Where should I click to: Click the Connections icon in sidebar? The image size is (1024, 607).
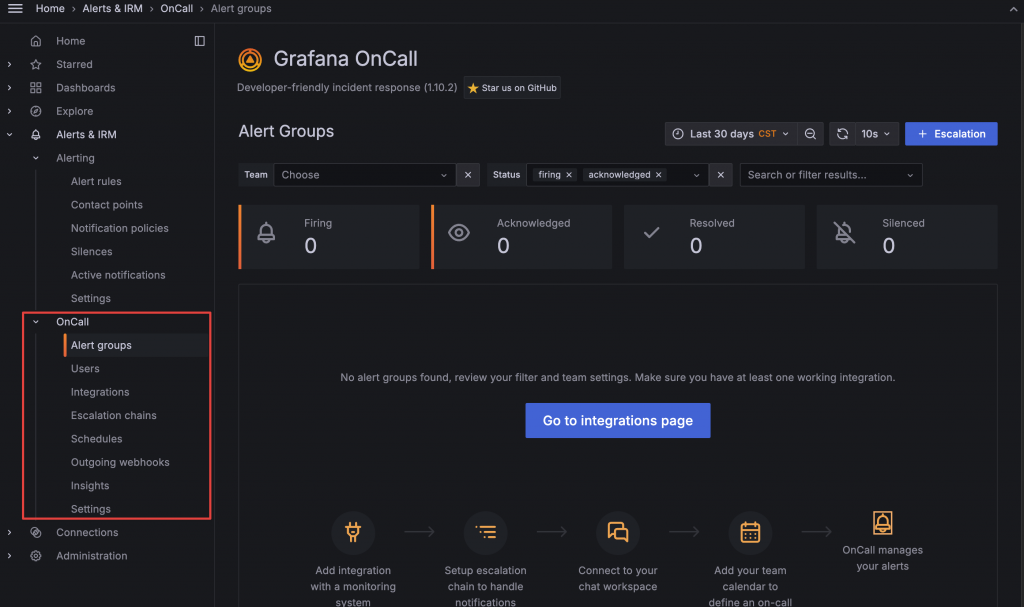36,533
